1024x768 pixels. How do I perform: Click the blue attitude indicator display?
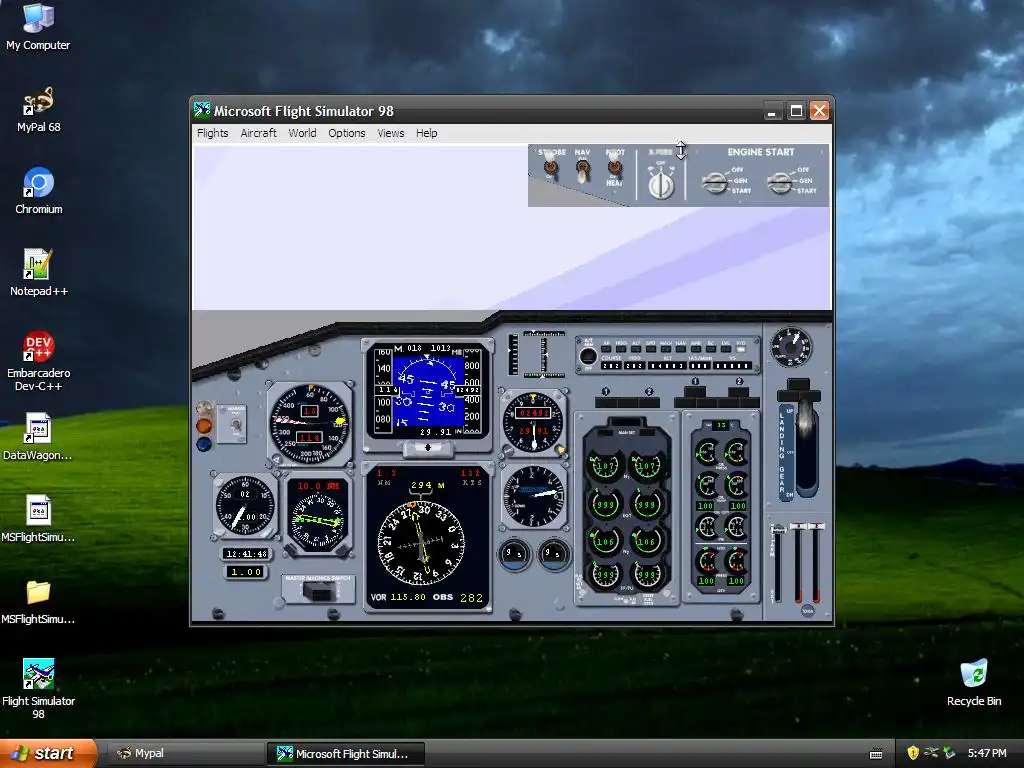coord(428,392)
